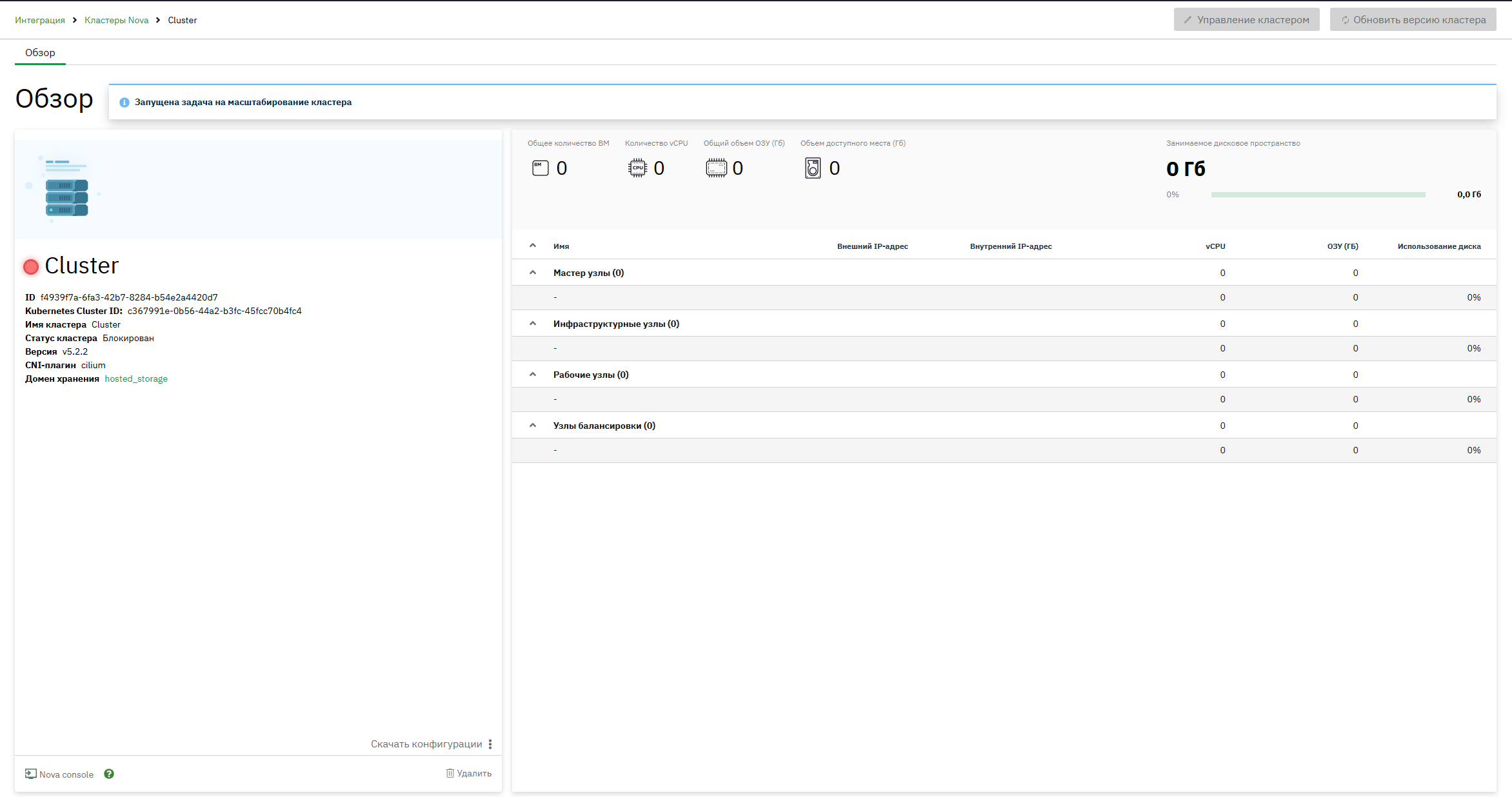Open the hosted_storage domain link

click(136, 379)
